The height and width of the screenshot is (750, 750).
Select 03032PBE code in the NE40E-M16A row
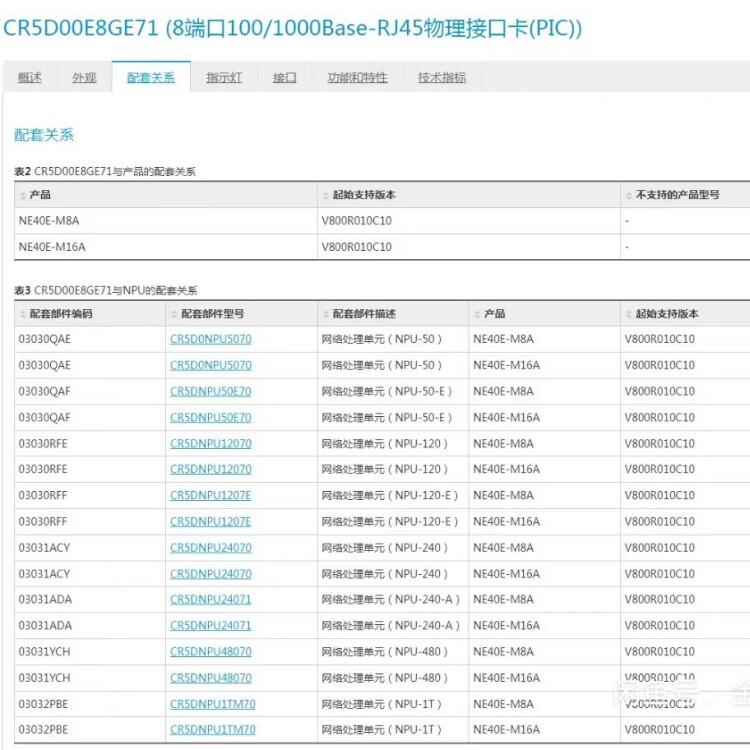tap(43, 730)
